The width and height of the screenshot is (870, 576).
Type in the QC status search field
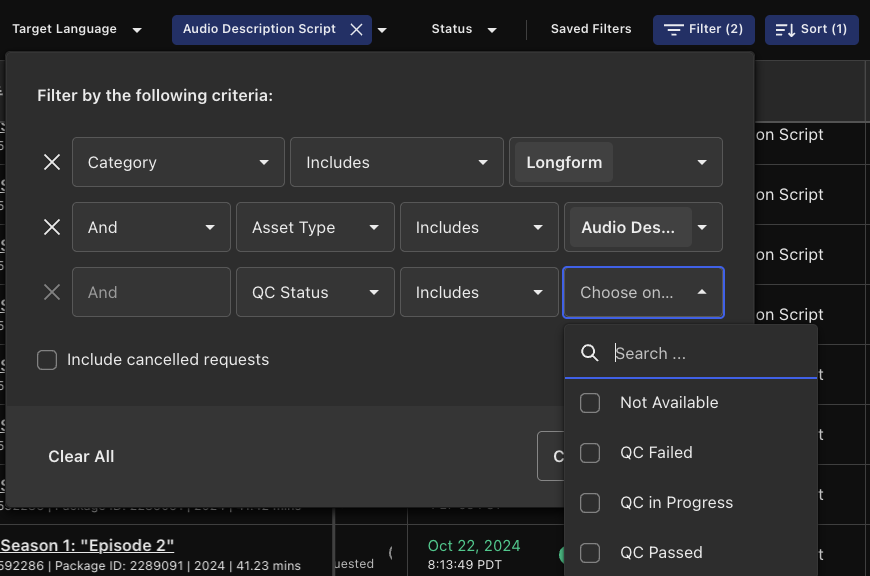tap(710, 353)
